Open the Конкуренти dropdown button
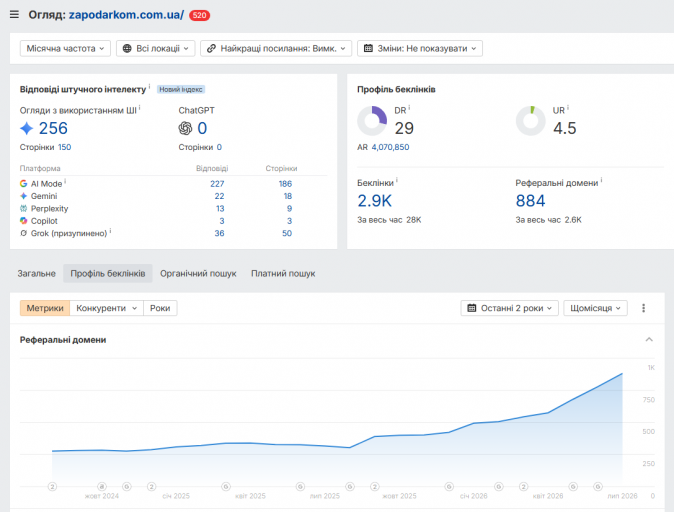Screen dimensions: 674x512 [x=107, y=308]
